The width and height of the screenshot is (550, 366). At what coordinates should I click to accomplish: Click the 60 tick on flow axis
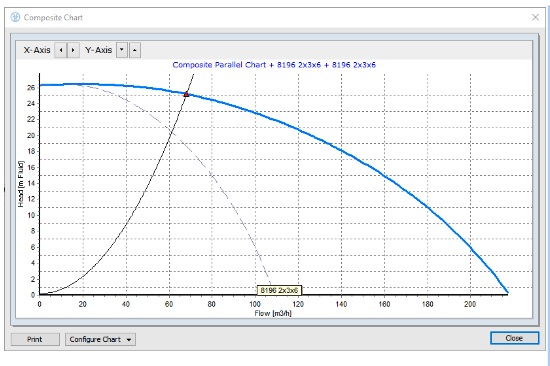click(169, 304)
